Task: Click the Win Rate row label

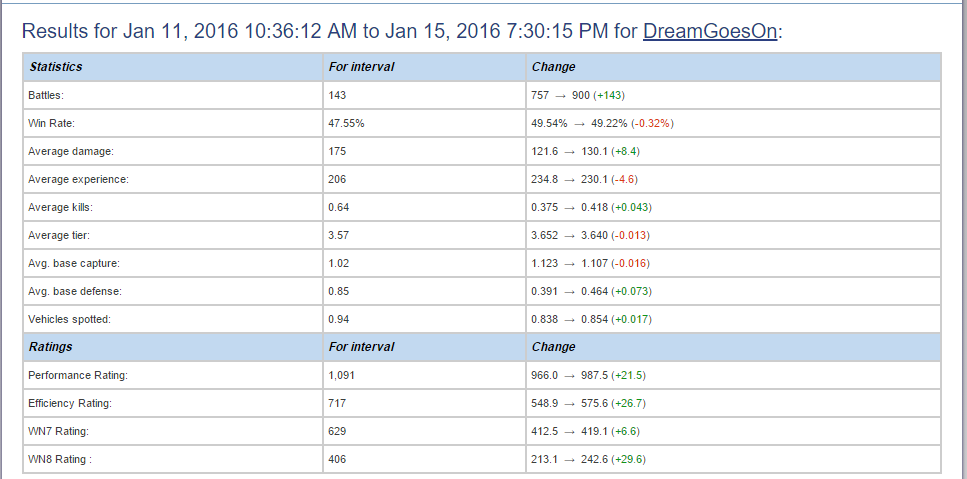Action: pos(54,123)
